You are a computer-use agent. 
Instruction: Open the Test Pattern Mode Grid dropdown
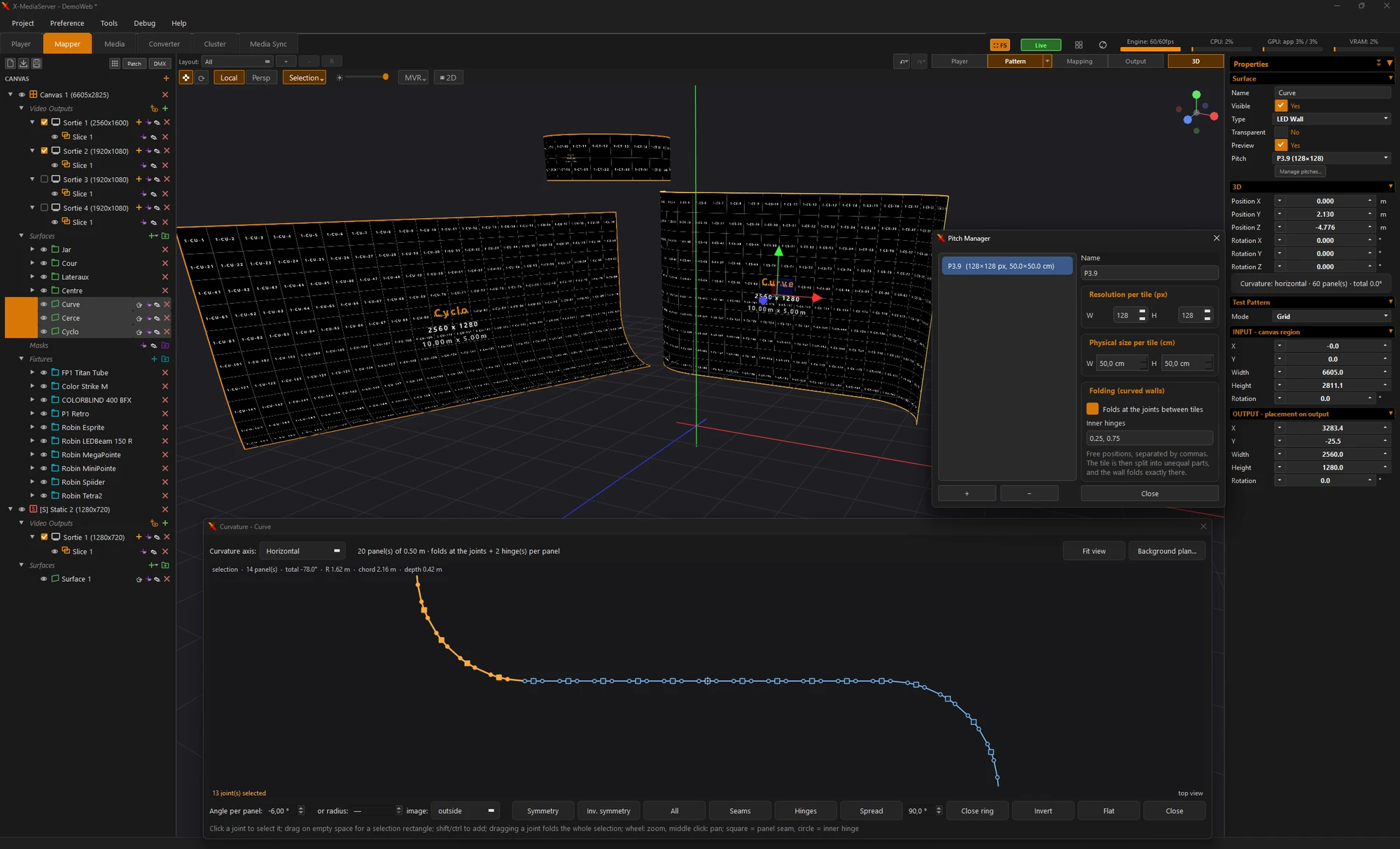tap(1331, 316)
